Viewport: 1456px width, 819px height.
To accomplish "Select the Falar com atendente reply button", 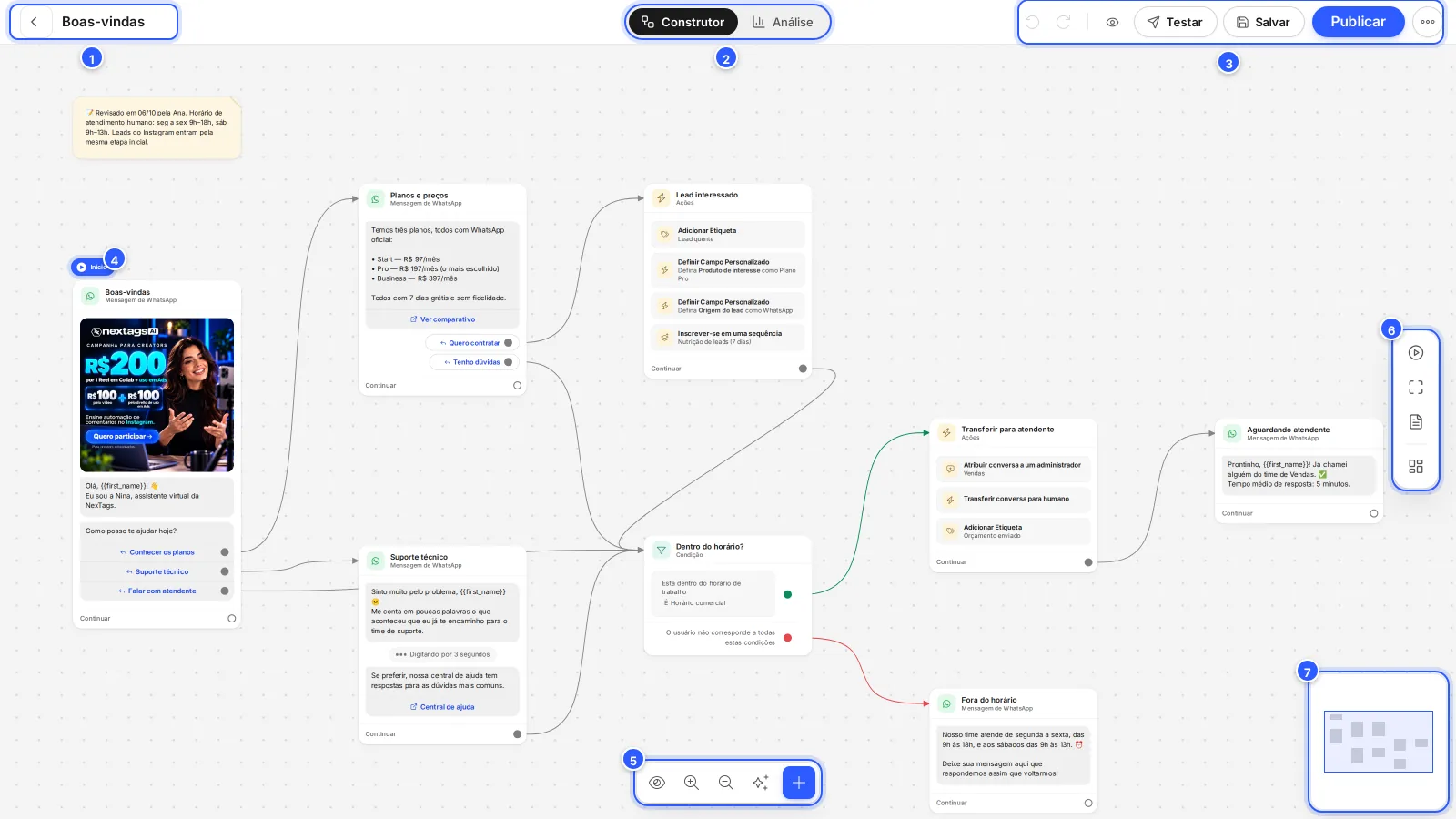I will pyautogui.click(x=157, y=591).
